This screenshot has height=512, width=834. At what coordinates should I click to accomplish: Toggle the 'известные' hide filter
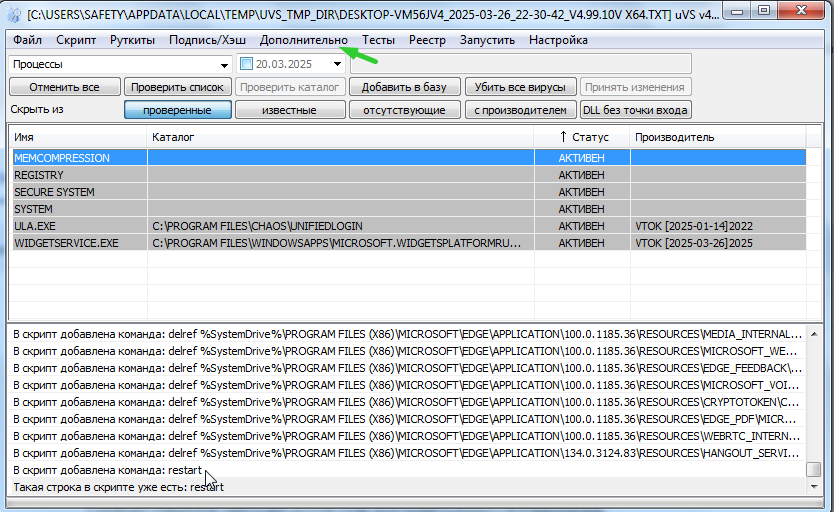(290, 110)
